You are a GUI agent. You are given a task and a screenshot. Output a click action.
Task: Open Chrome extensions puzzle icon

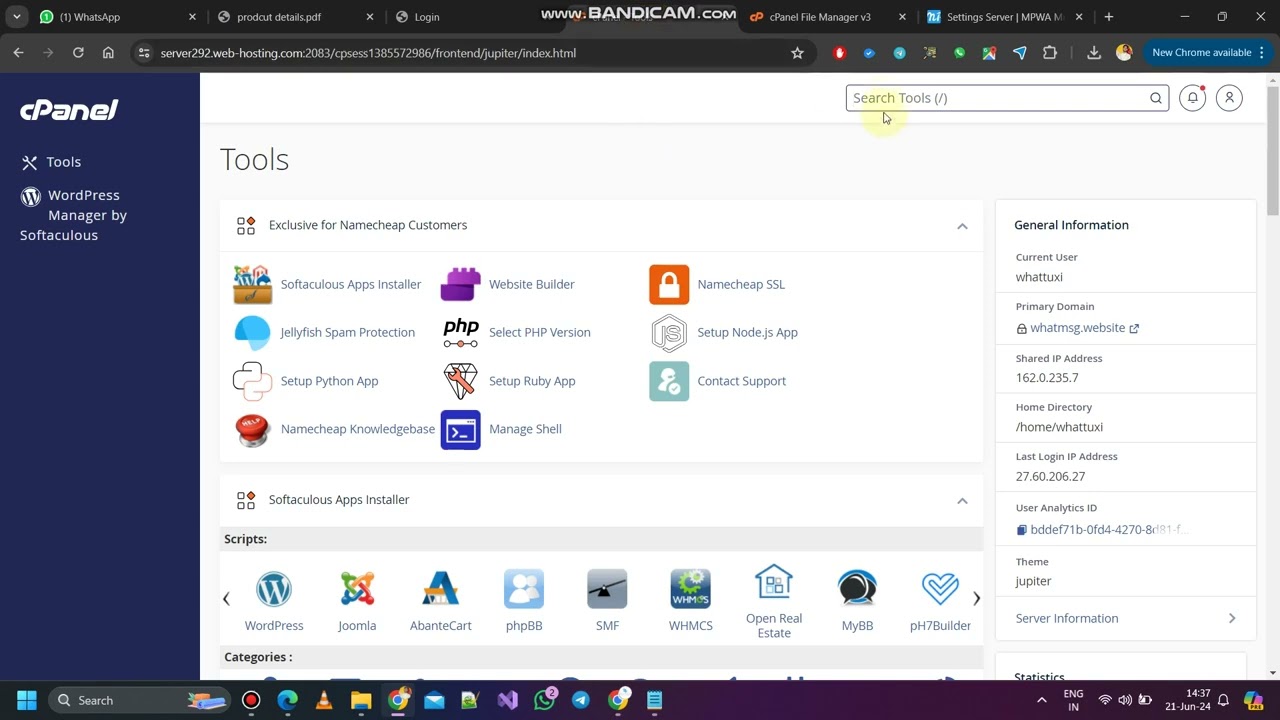(1050, 53)
